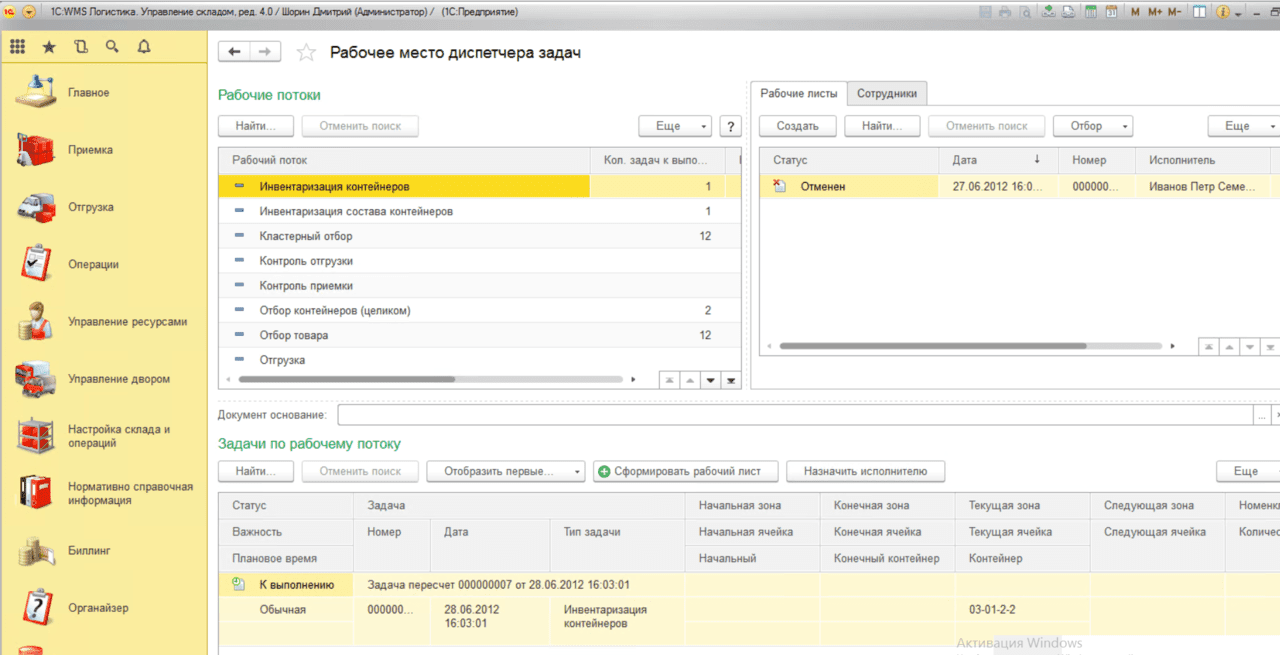Open global search magnifier icon

(112, 46)
